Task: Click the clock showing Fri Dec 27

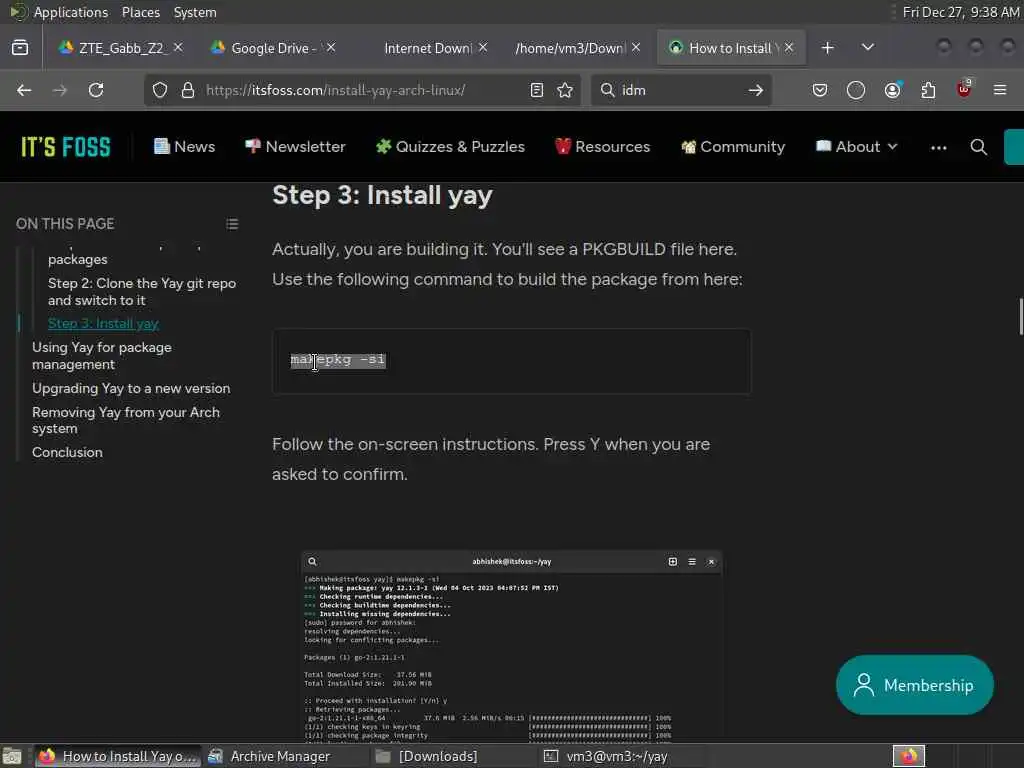Action: (961, 12)
